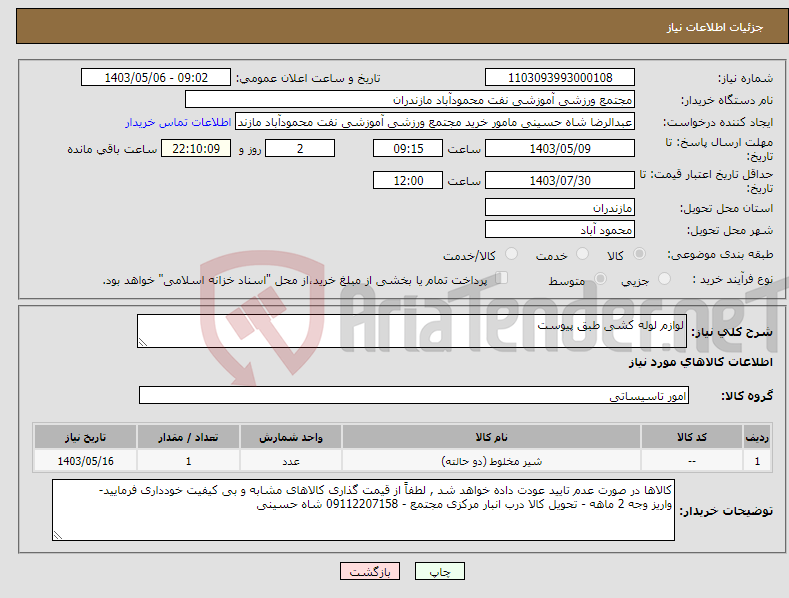Select the کالا radio button
789x598 pixels.
(x=639, y=254)
